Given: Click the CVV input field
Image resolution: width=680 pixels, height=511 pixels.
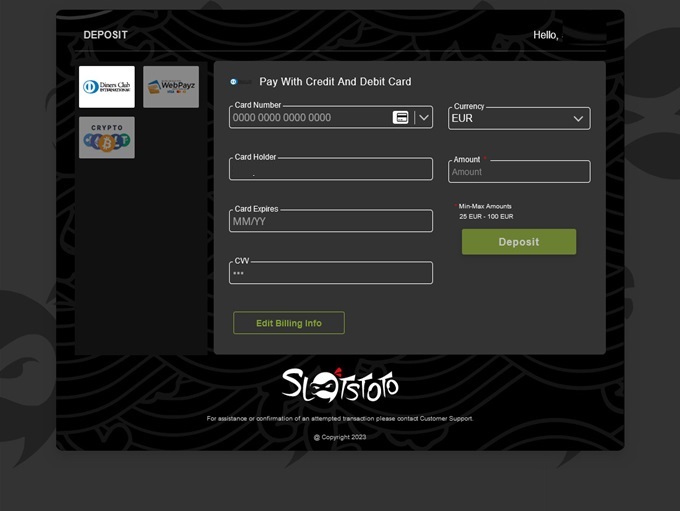Looking at the screenshot, I should (330, 273).
